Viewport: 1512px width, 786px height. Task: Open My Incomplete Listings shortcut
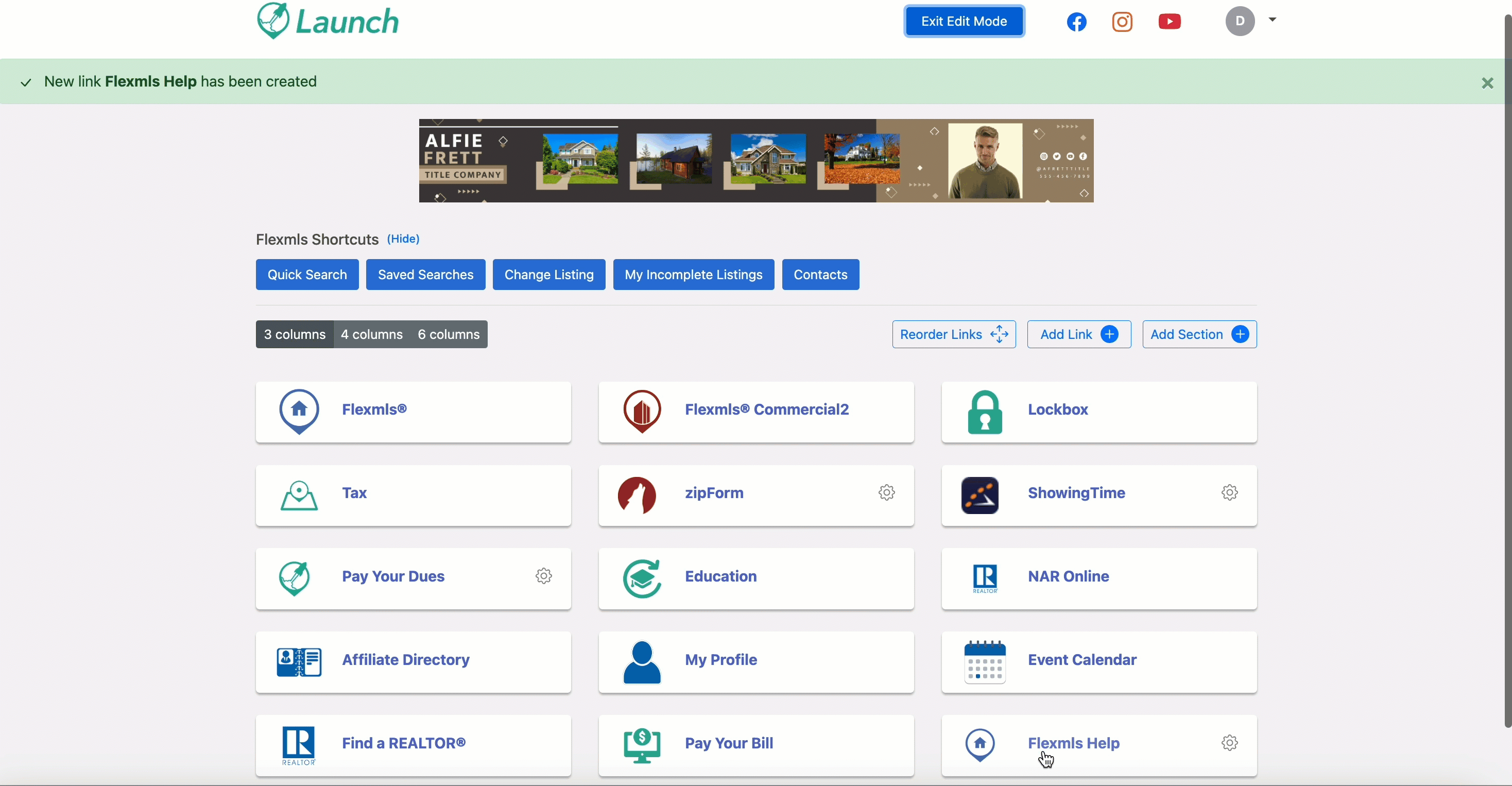click(693, 274)
